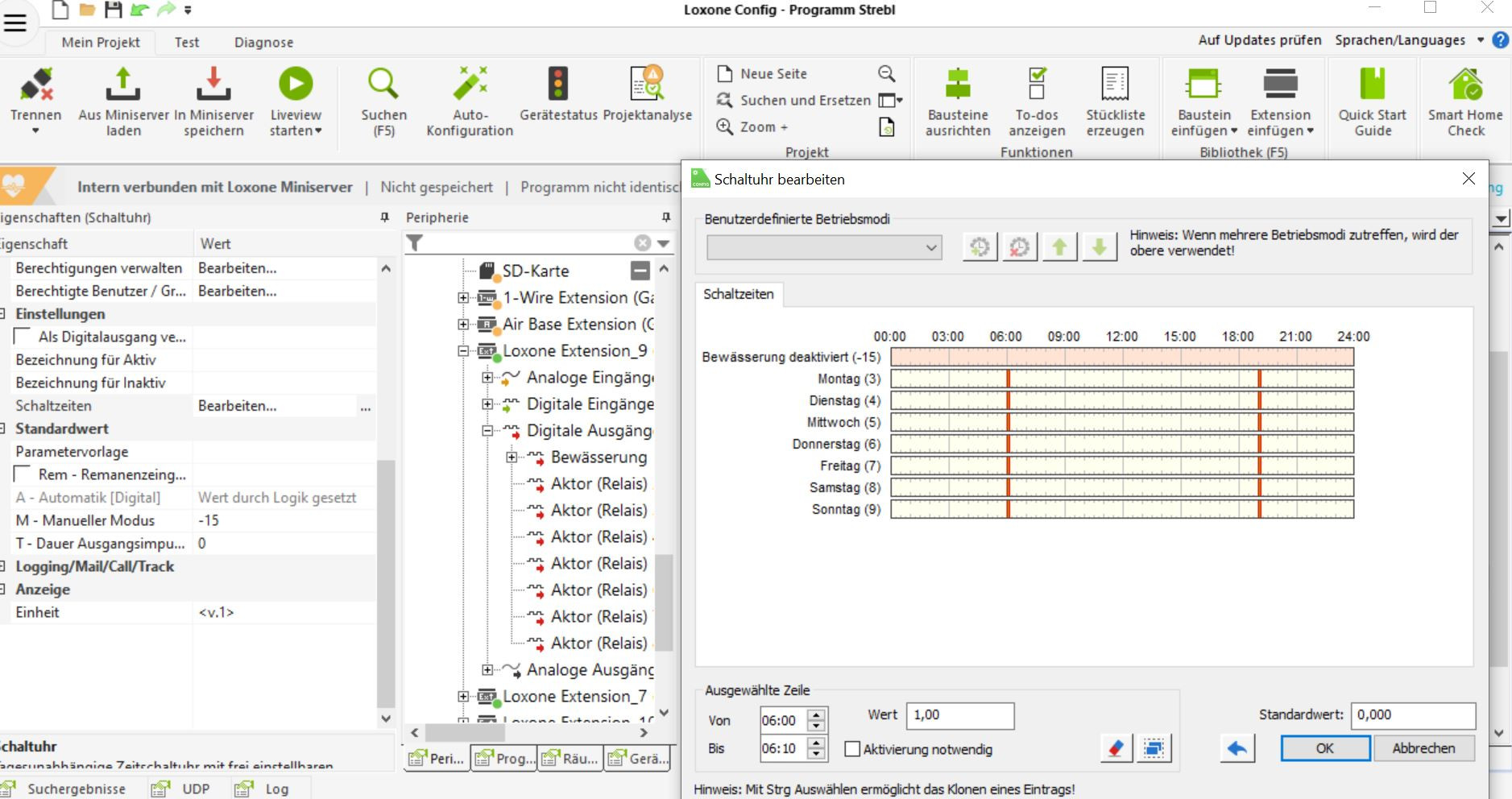
Task: Move Betriebsmodus up with green arrow
Action: coord(1059,247)
